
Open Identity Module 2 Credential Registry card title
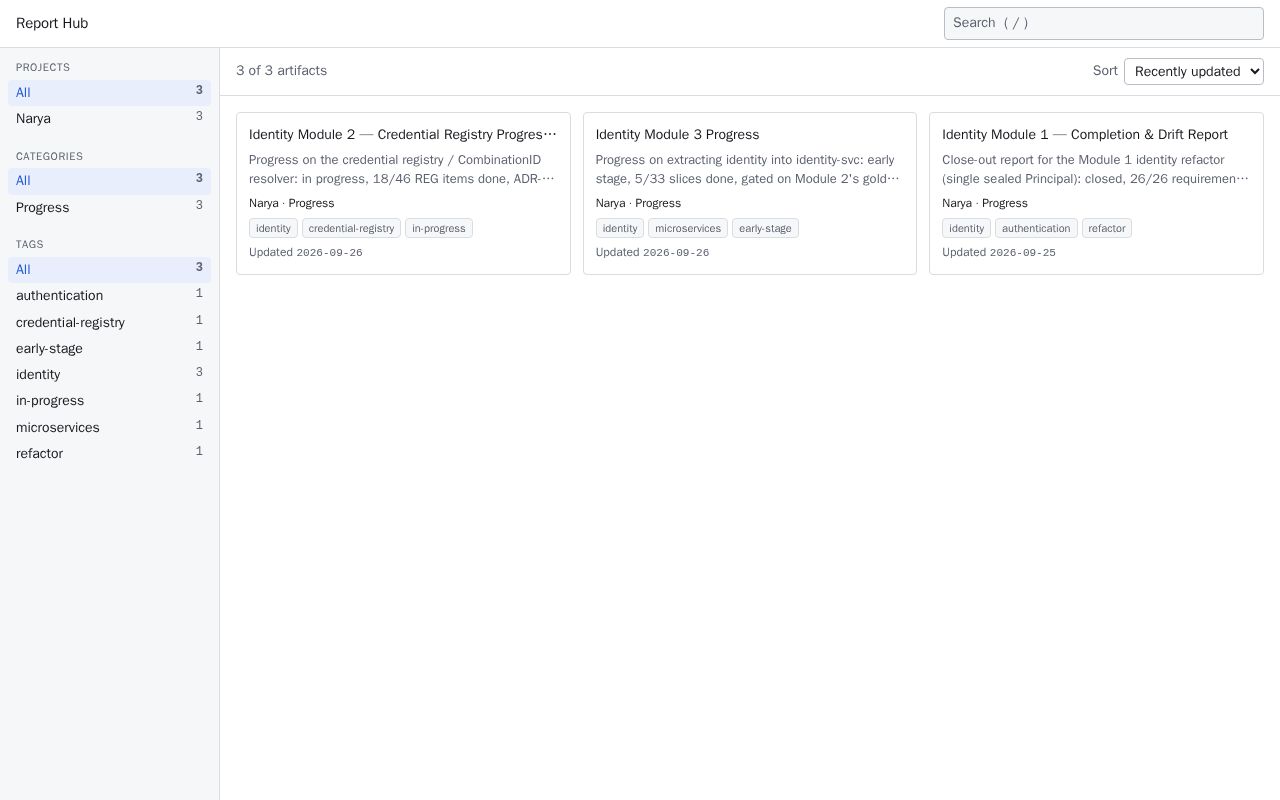pyautogui.click(x=403, y=134)
